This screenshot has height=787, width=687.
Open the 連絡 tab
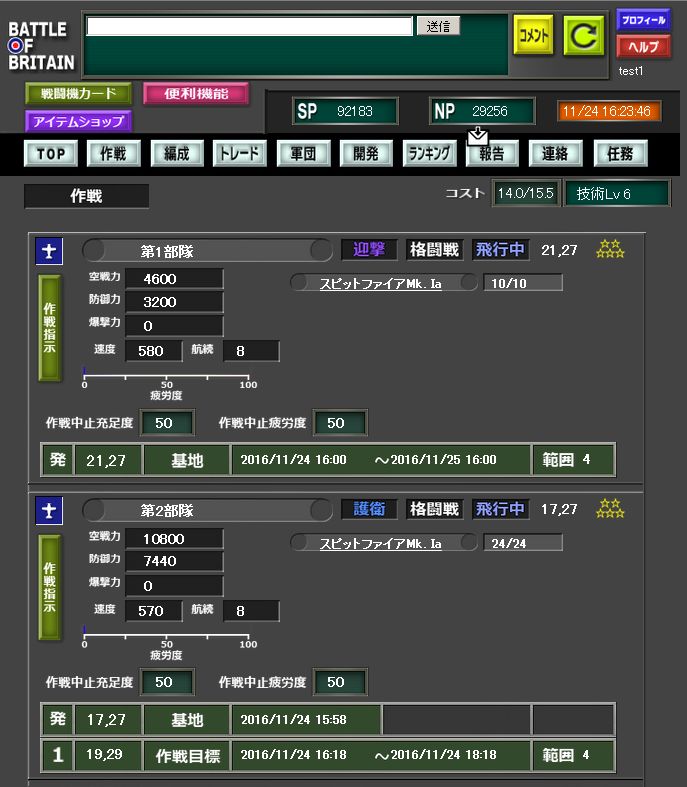point(555,154)
